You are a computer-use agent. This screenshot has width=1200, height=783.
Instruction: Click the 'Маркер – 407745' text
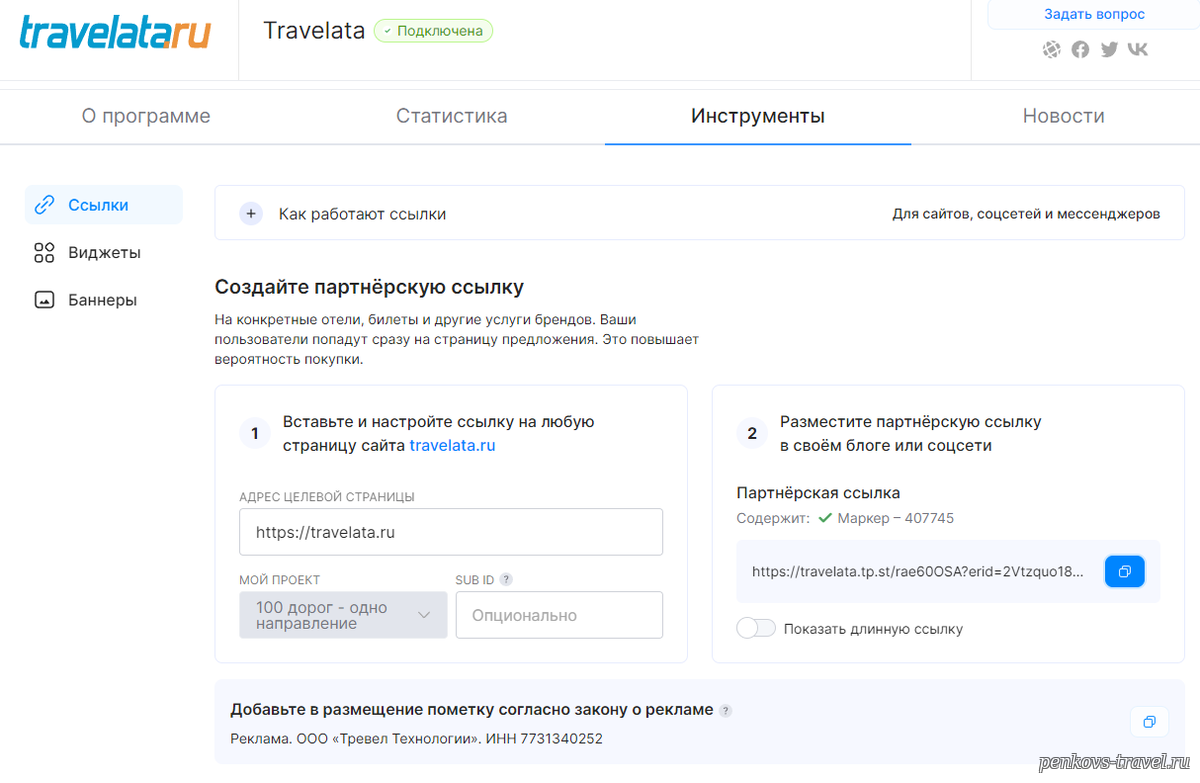coord(896,518)
